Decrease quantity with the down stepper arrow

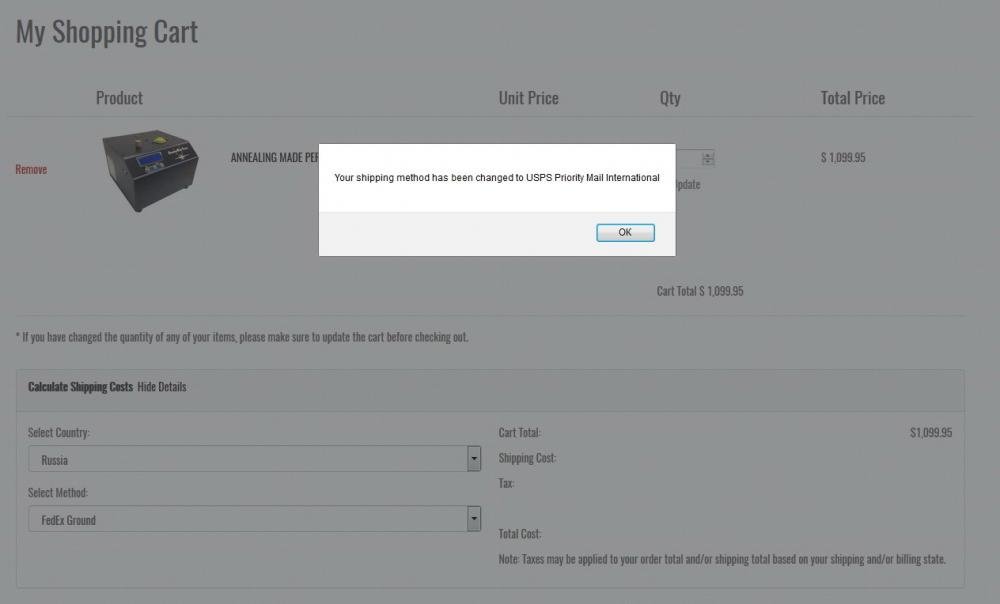(x=708, y=162)
